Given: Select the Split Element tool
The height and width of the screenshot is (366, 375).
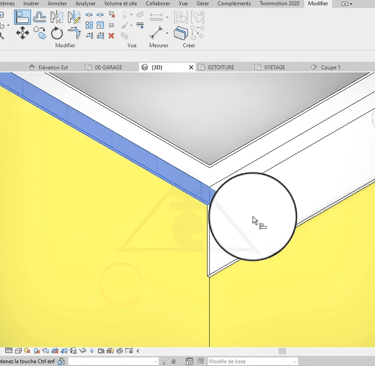Looking at the screenshot, I should pyautogui.click(x=89, y=15).
